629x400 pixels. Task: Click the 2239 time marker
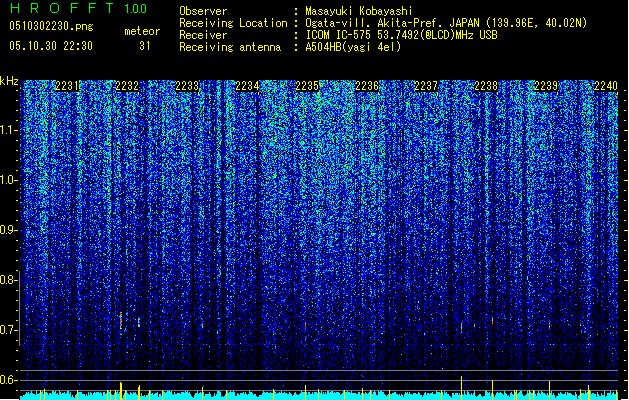tap(546, 86)
